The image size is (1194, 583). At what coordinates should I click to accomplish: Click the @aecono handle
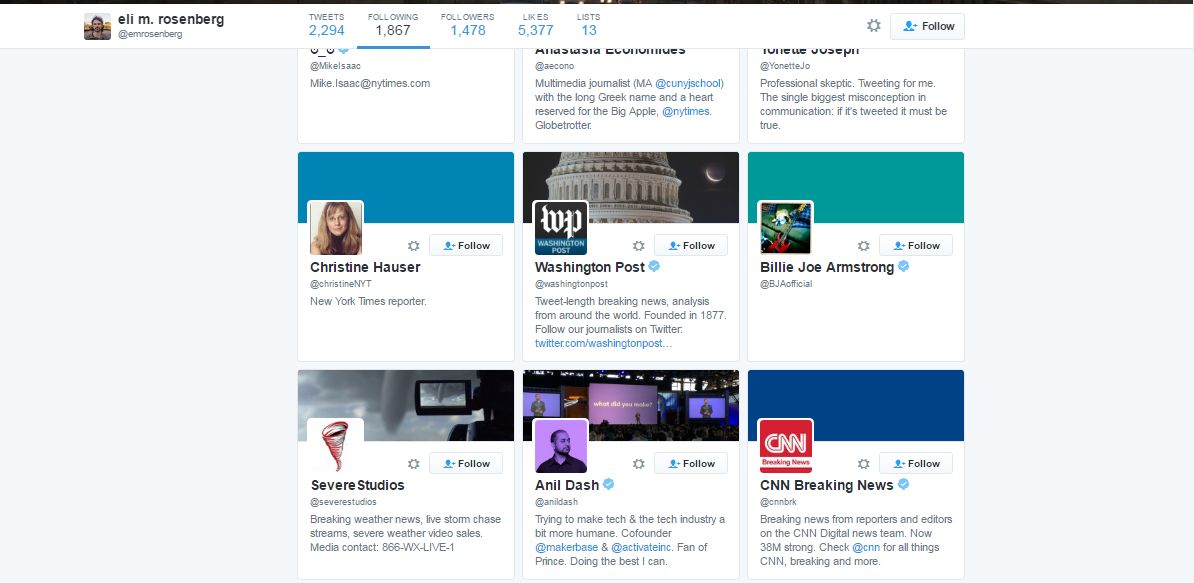point(554,66)
